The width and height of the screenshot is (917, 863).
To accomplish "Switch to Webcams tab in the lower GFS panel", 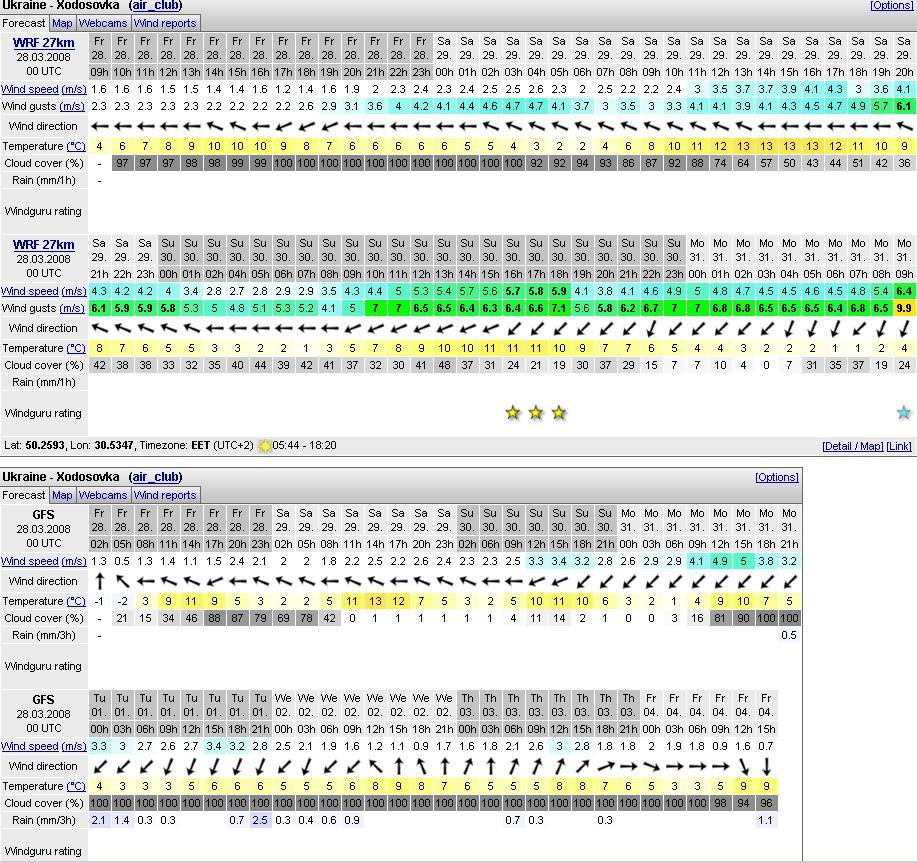I will coord(103,495).
